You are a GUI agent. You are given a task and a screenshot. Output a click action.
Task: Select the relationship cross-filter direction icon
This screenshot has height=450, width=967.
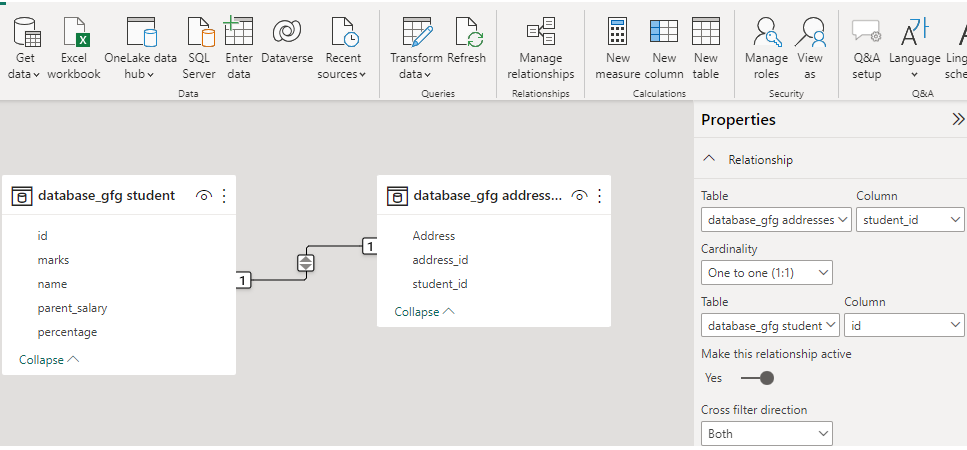[306, 263]
